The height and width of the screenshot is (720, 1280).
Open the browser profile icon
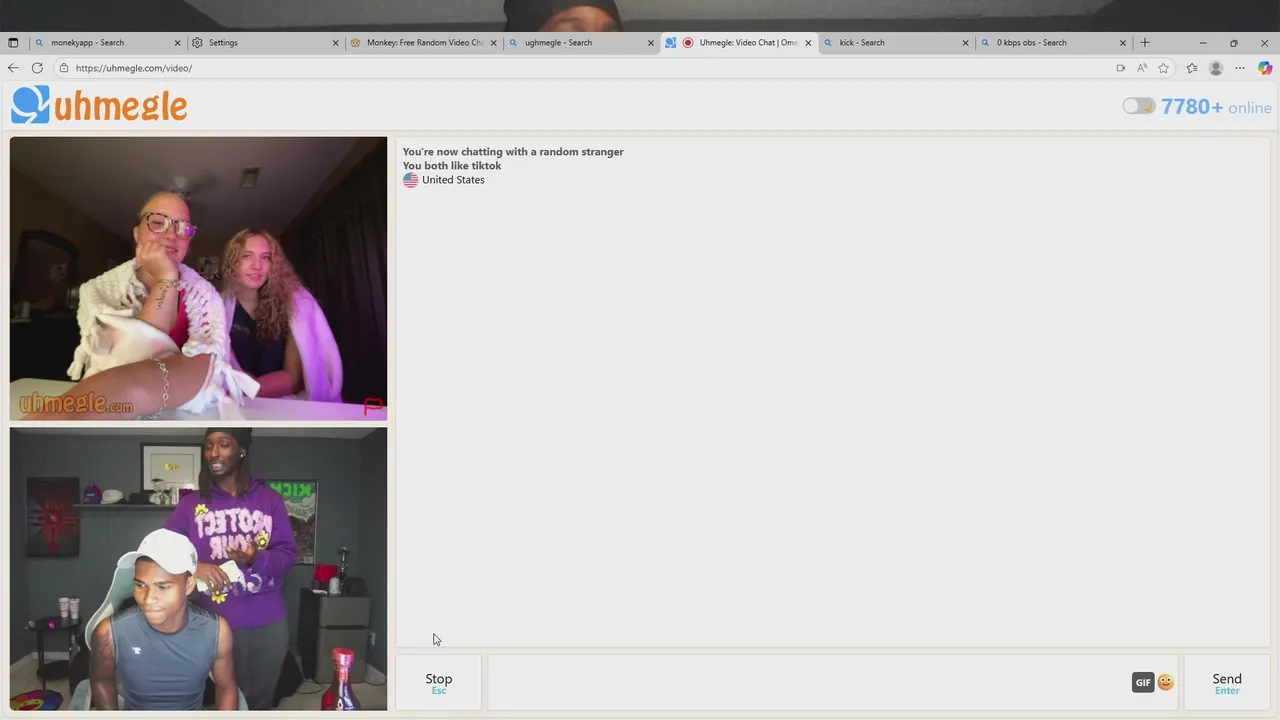click(x=1216, y=68)
